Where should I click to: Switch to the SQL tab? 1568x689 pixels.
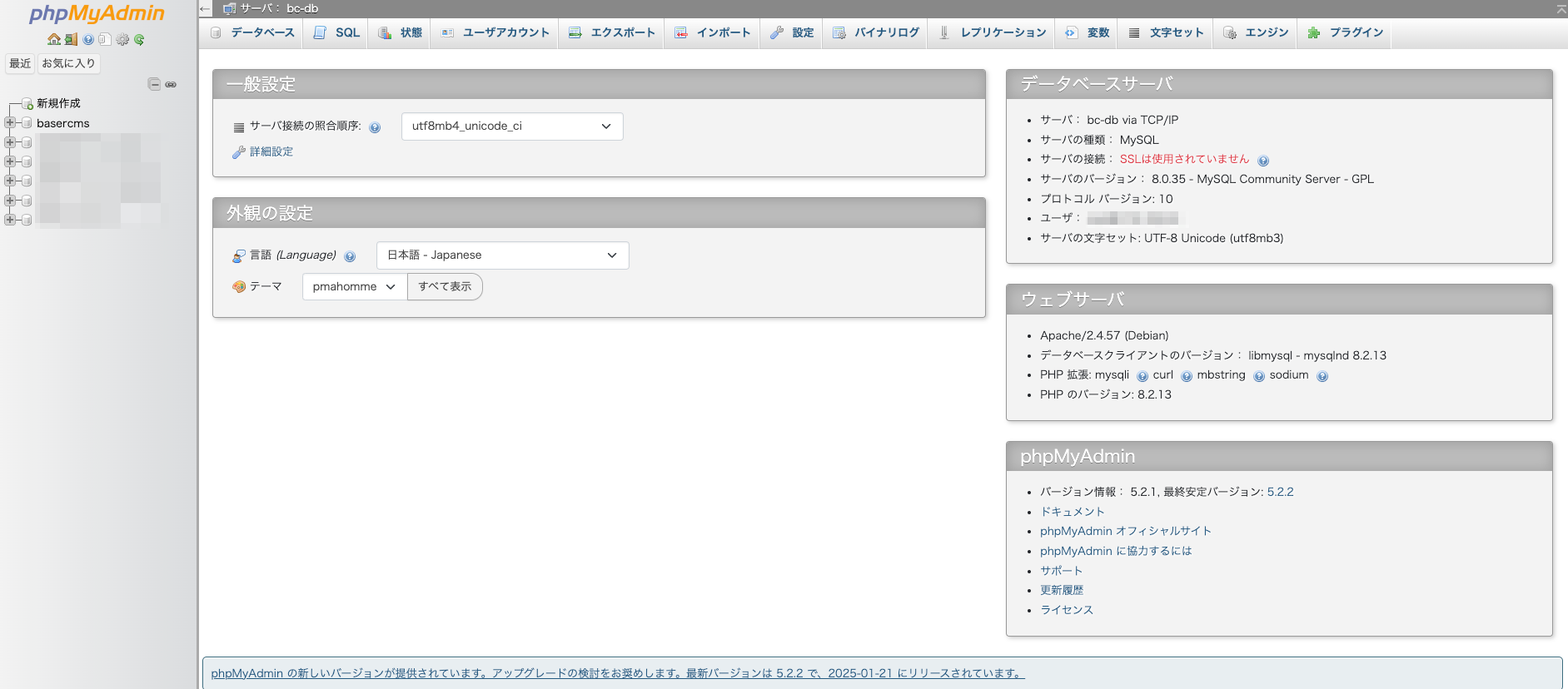click(336, 32)
